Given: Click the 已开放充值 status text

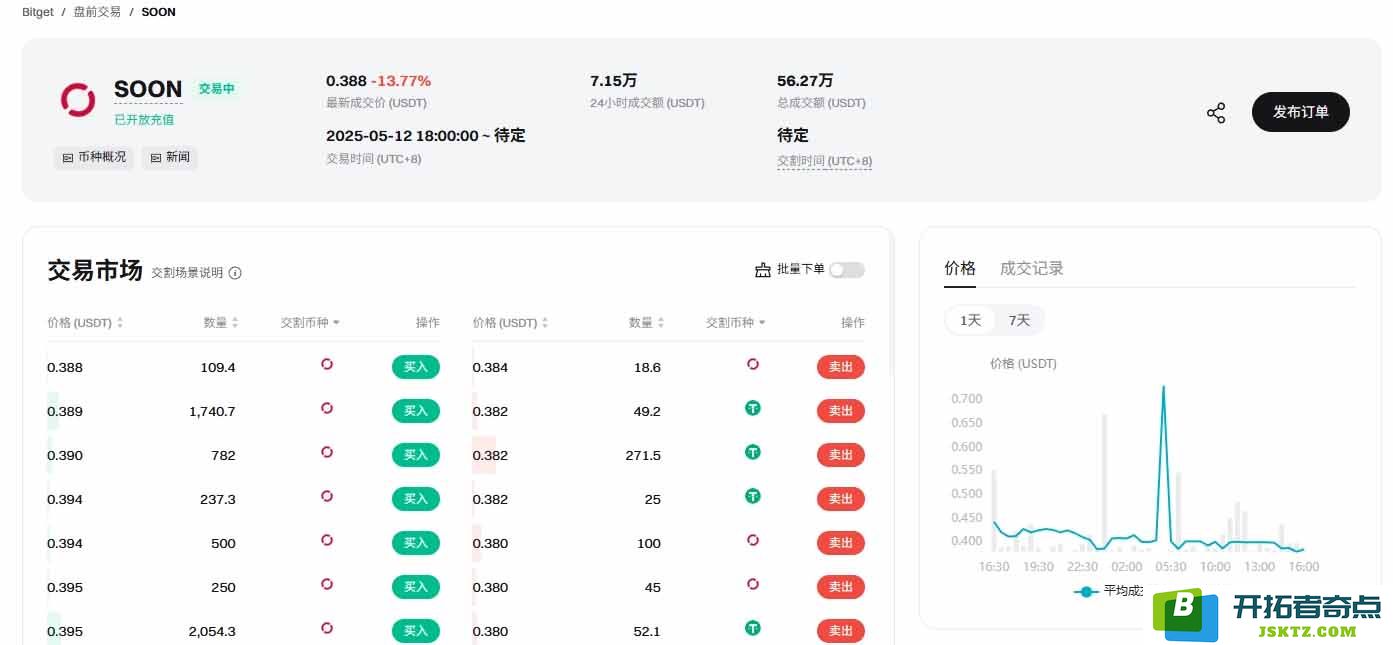Looking at the screenshot, I should pos(144,120).
